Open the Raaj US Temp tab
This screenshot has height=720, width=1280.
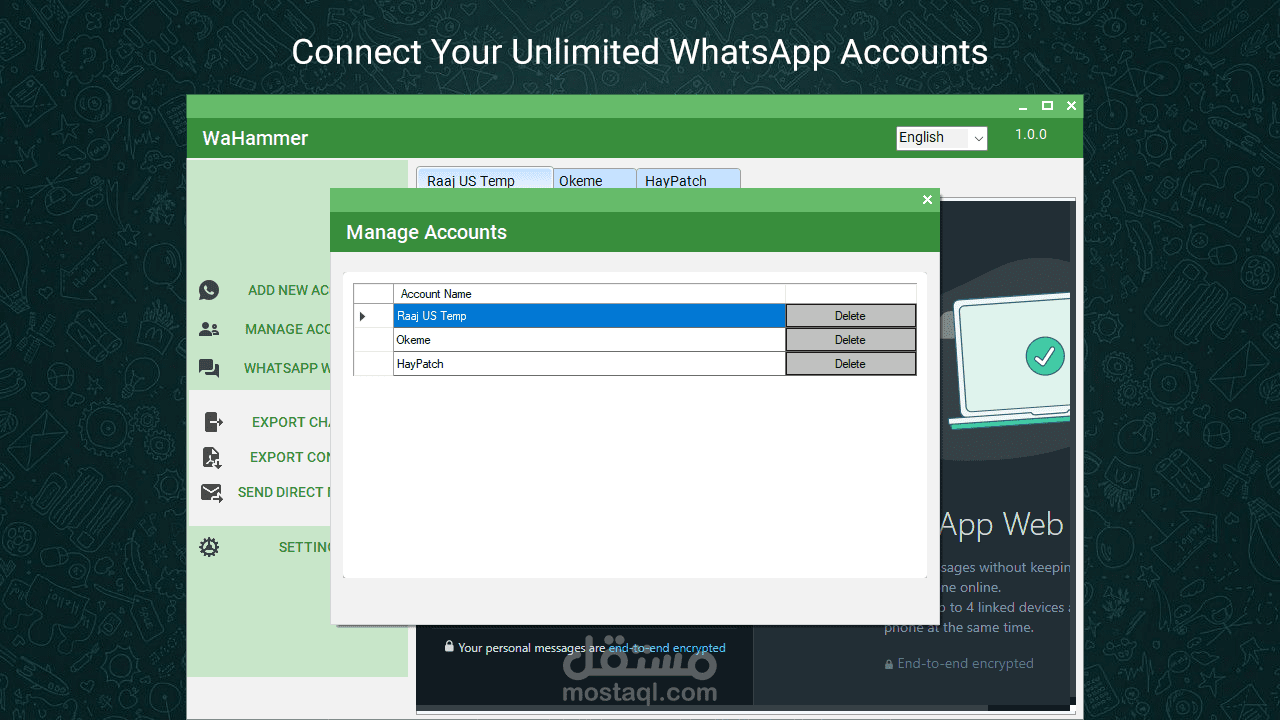[x=484, y=179]
